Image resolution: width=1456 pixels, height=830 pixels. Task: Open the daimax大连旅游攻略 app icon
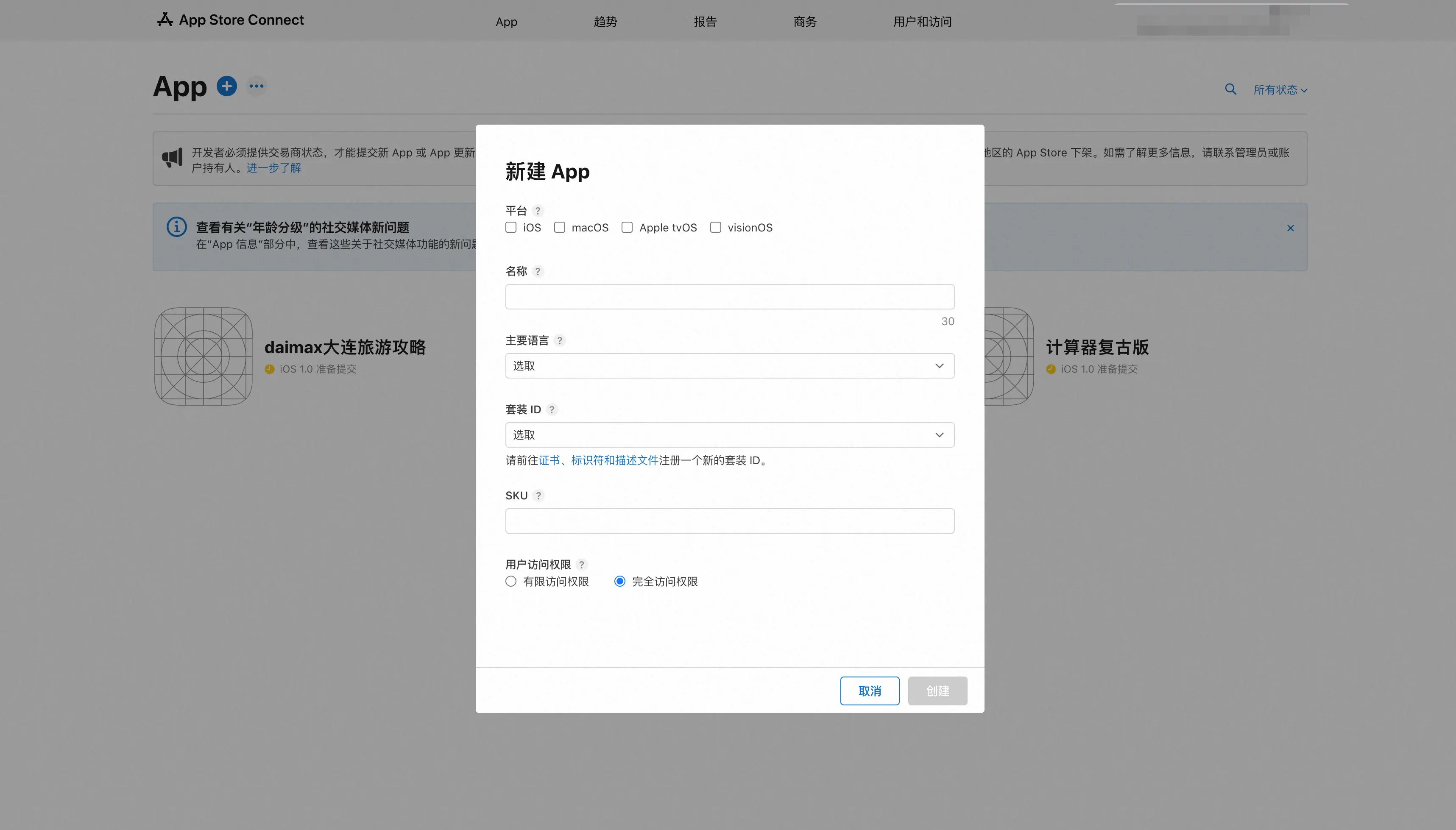point(204,356)
